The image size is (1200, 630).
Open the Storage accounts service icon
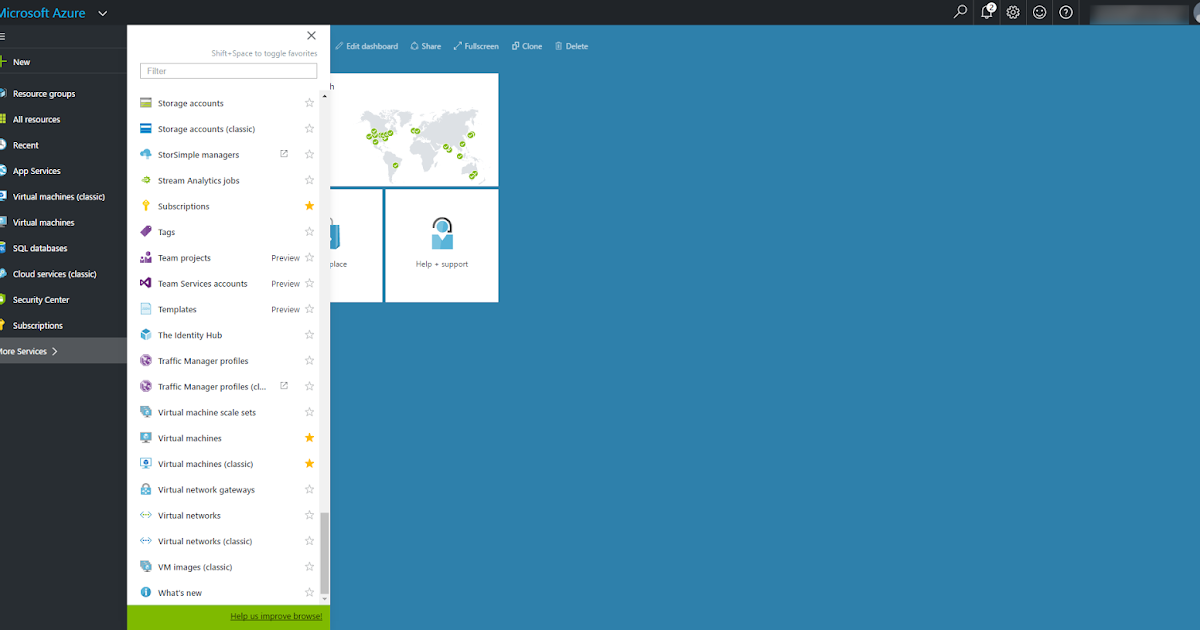144,102
